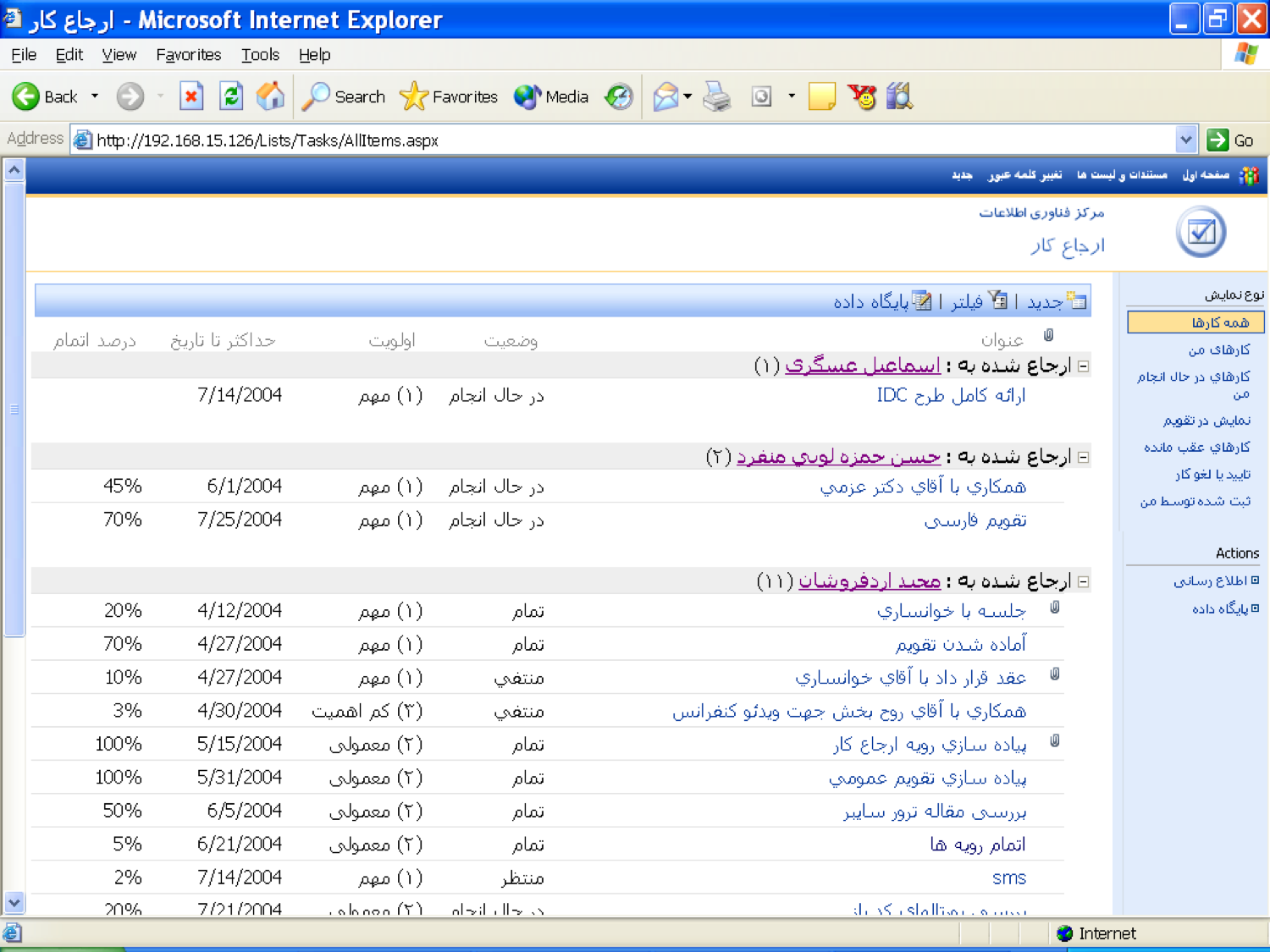Click the پایگاه داده datasheet icon
Screen dimensions: 1270x952
(x=921, y=300)
